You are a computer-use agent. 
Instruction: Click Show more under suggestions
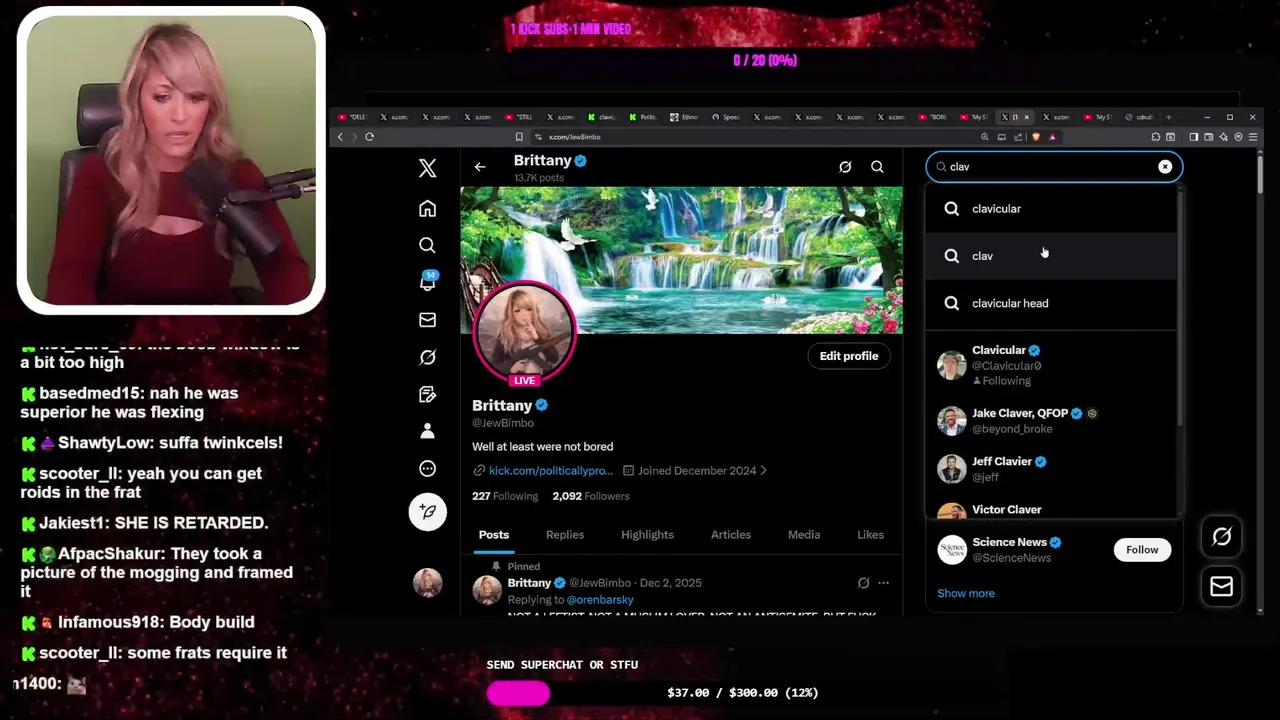(x=966, y=593)
